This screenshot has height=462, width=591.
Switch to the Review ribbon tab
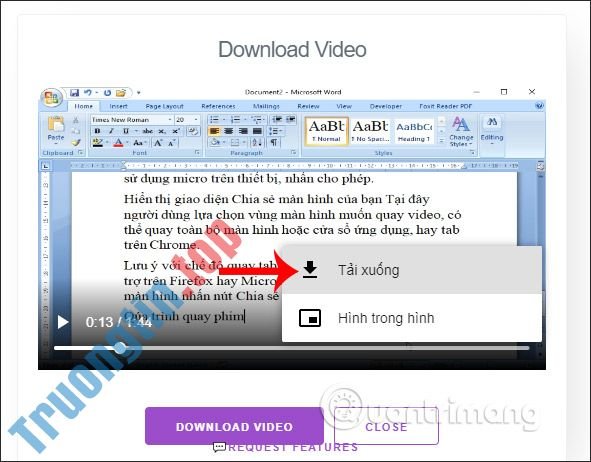(308, 106)
